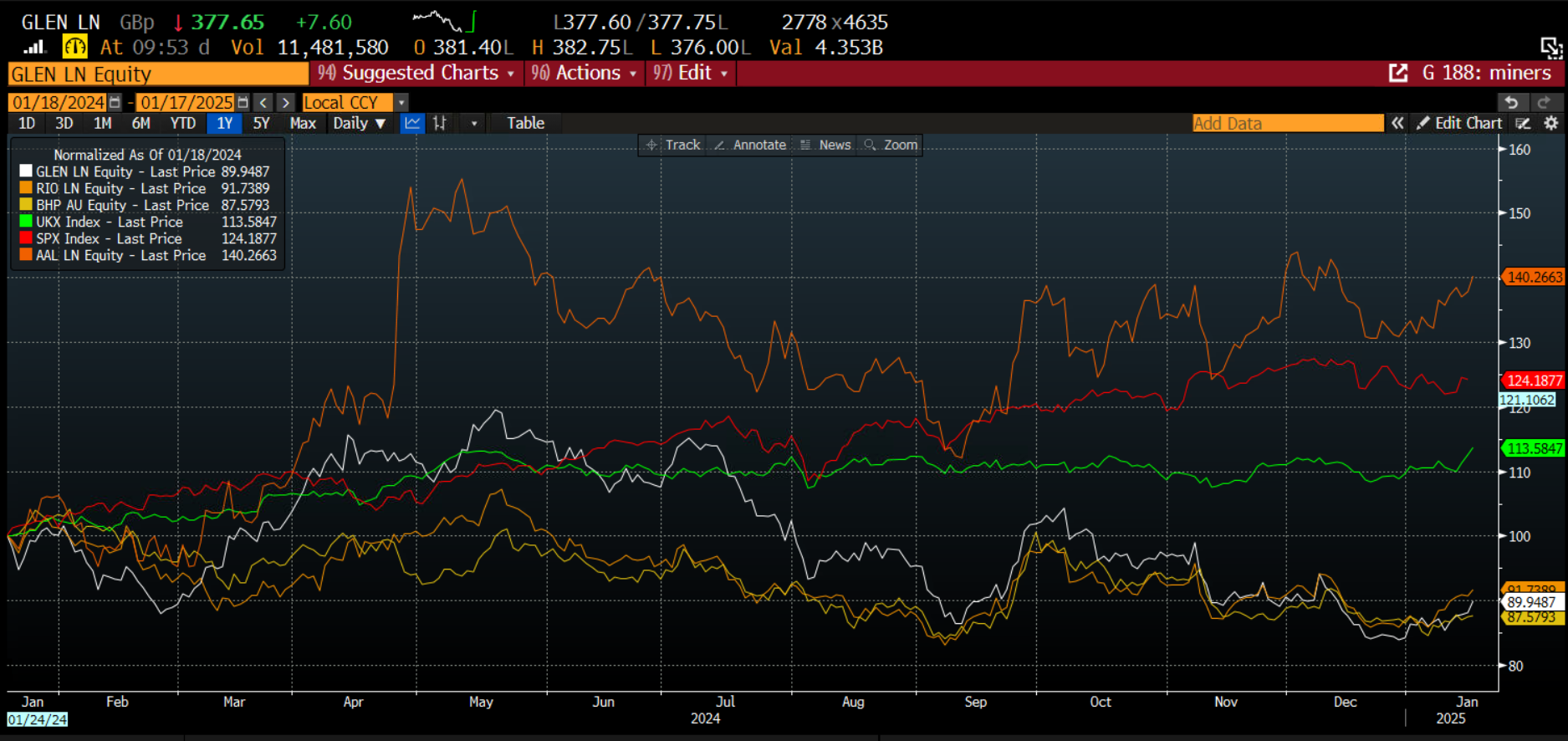Open the start date calendar picker icon
The height and width of the screenshot is (741, 1568).
tap(115, 102)
